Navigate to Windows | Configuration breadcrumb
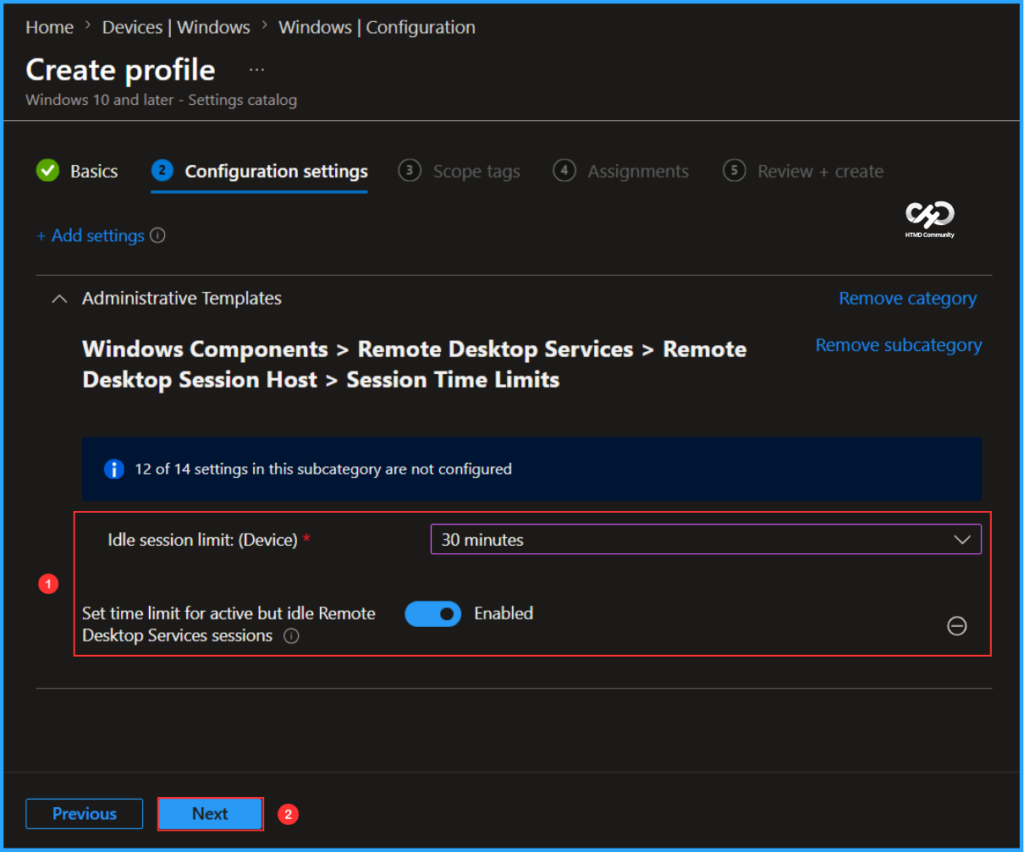Screen dimensions: 1024x852 377,27
